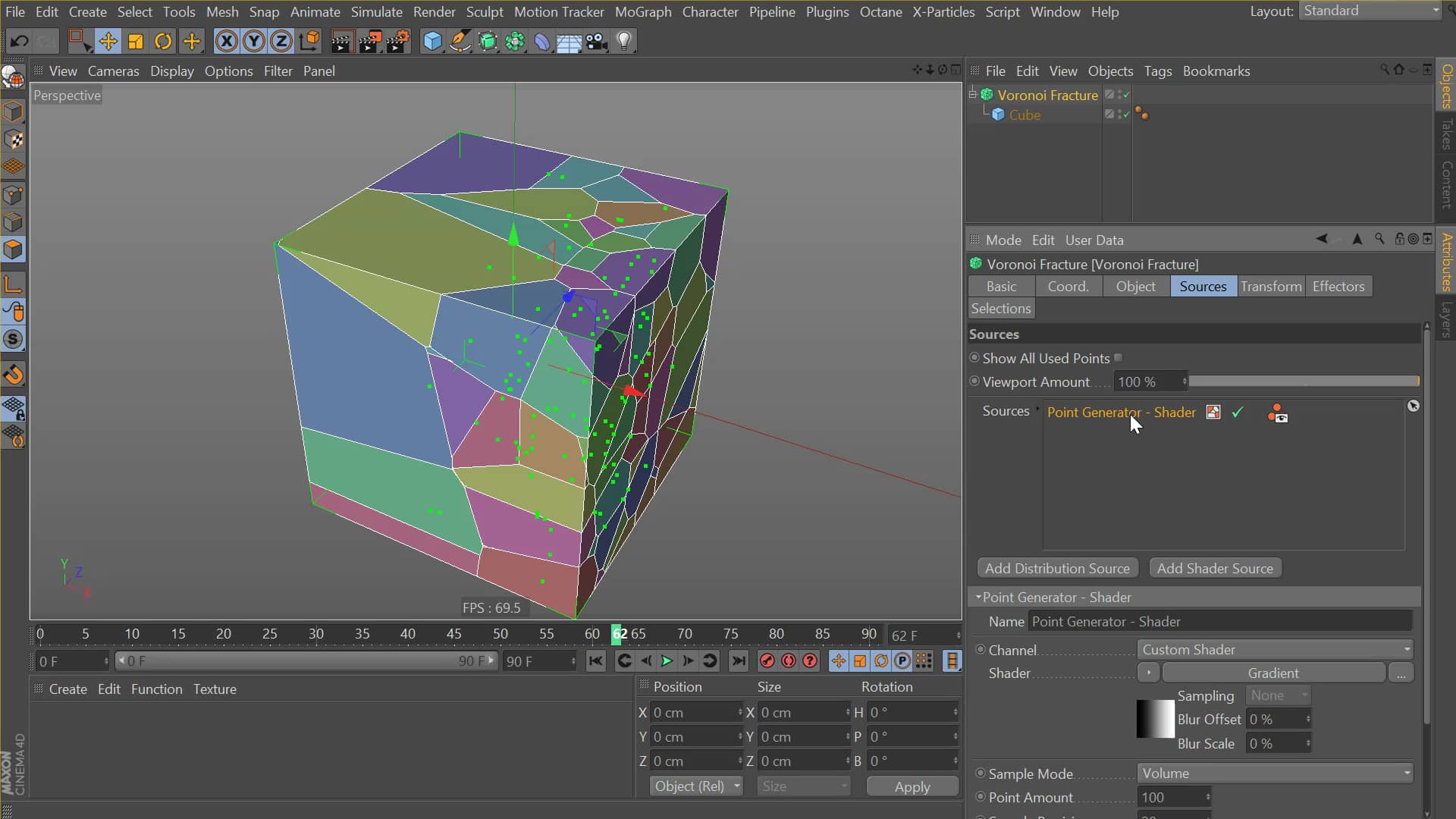Image resolution: width=1456 pixels, height=819 pixels.
Task: Toggle the green enable checkmark on Voronoi Fracture
Action: pyautogui.click(x=1125, y=94)
